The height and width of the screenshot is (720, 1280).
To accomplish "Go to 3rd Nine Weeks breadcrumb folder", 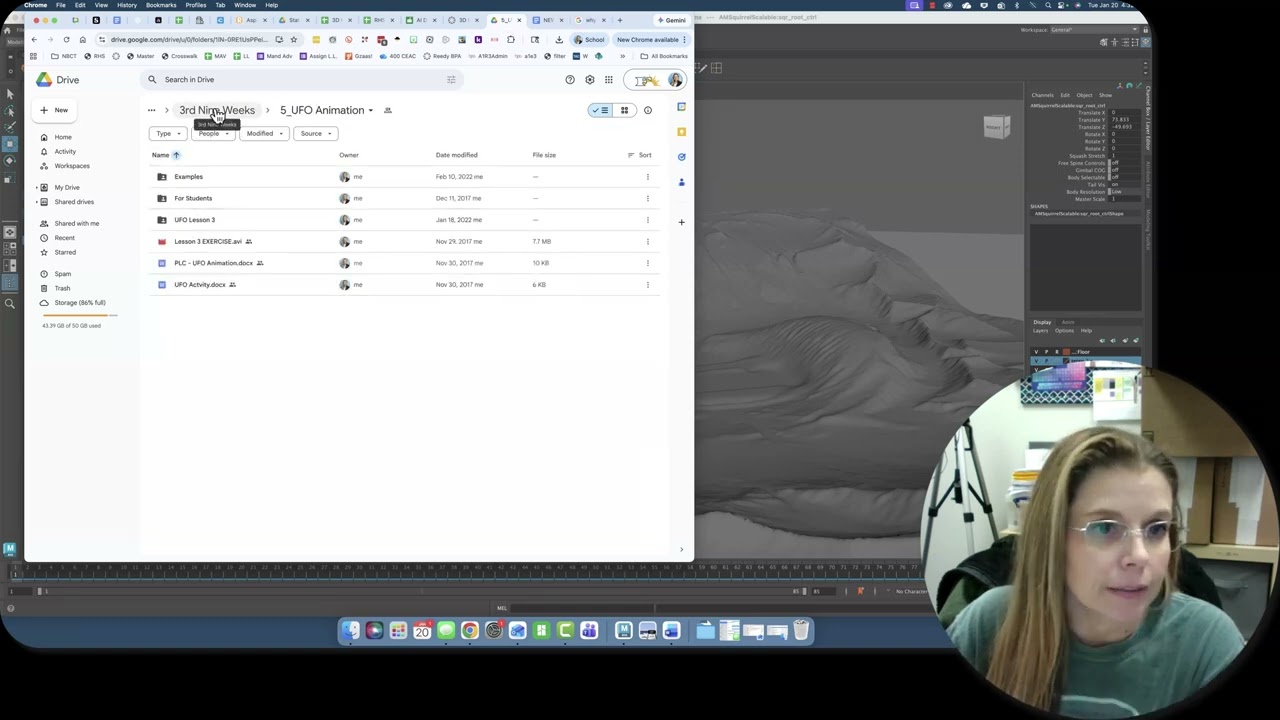I will 217,110.
